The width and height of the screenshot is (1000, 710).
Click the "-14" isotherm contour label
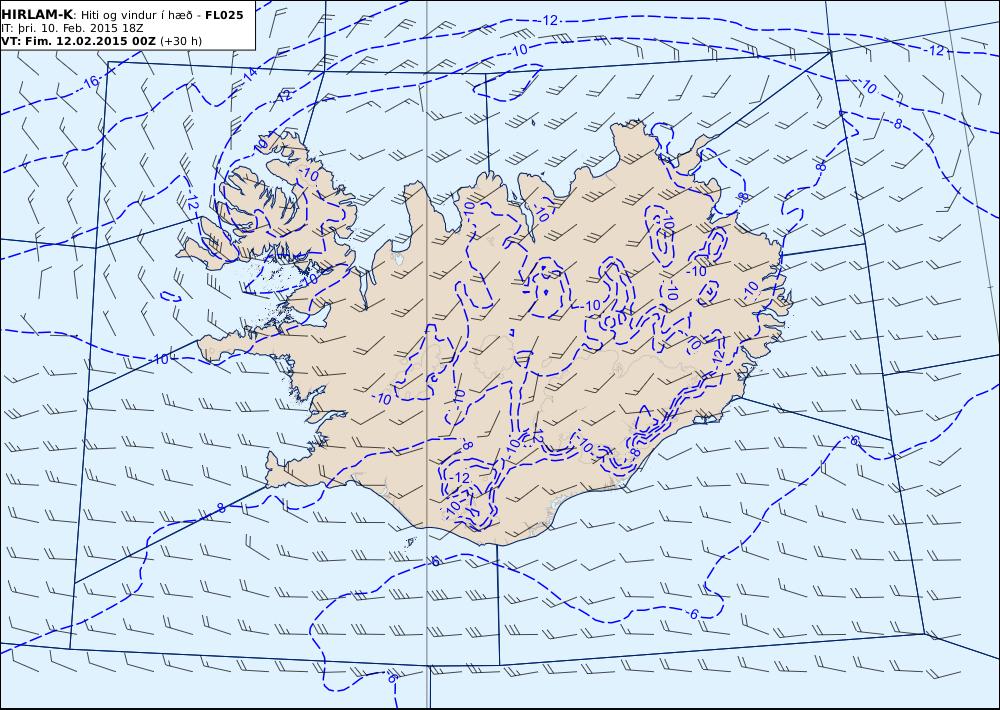point(249,75)
